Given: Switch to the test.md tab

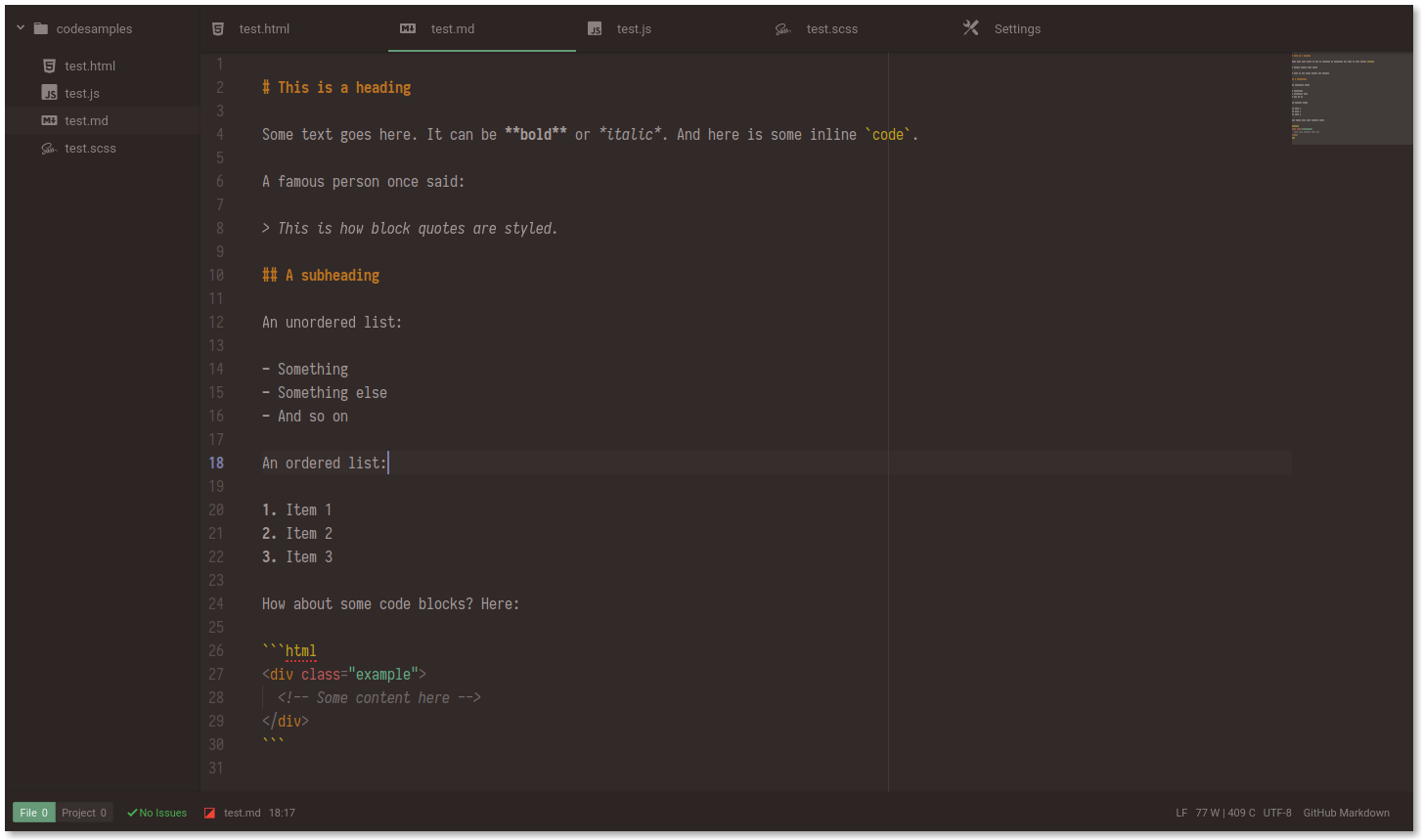Looking at the screenshot, I should point(482,28).
